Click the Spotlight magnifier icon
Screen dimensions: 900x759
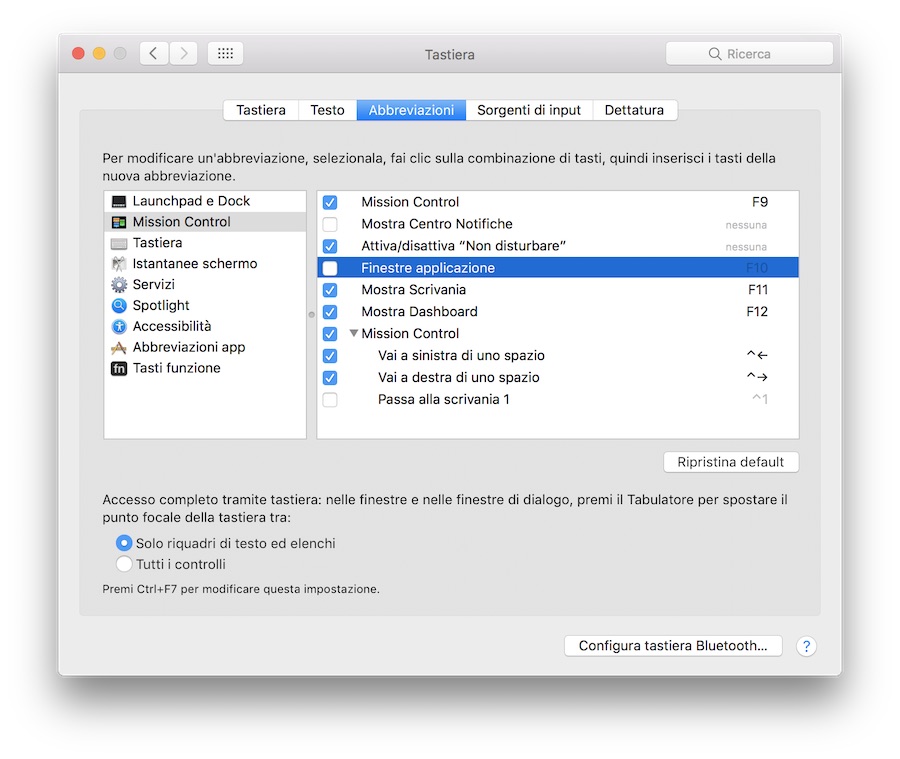click(119, 305)
